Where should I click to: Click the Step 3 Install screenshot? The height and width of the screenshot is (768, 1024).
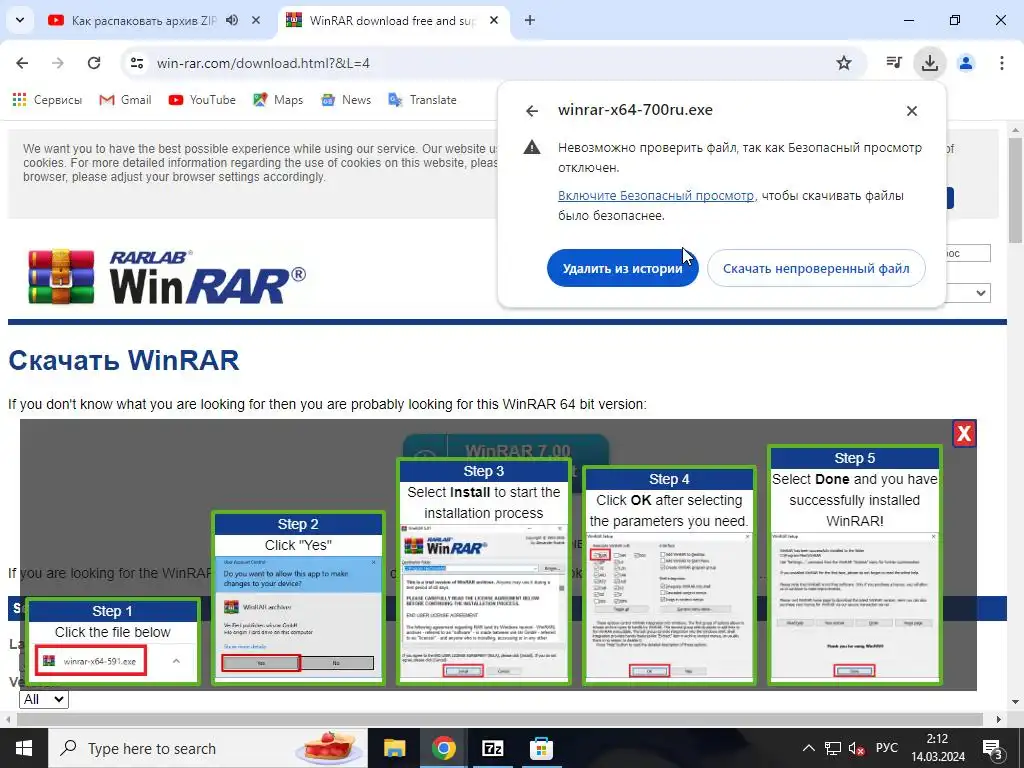point(484,602)
